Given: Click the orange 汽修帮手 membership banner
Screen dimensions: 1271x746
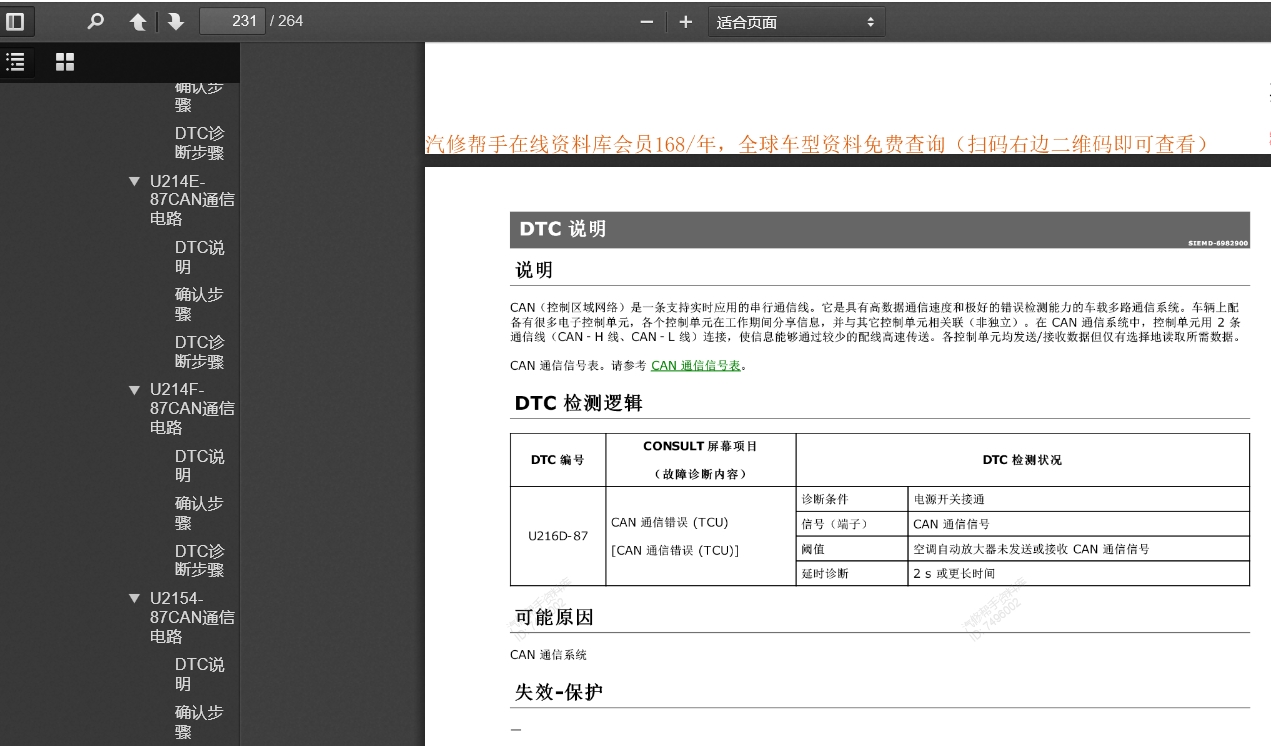Looking at the screenshot, I should click(816, 144).
